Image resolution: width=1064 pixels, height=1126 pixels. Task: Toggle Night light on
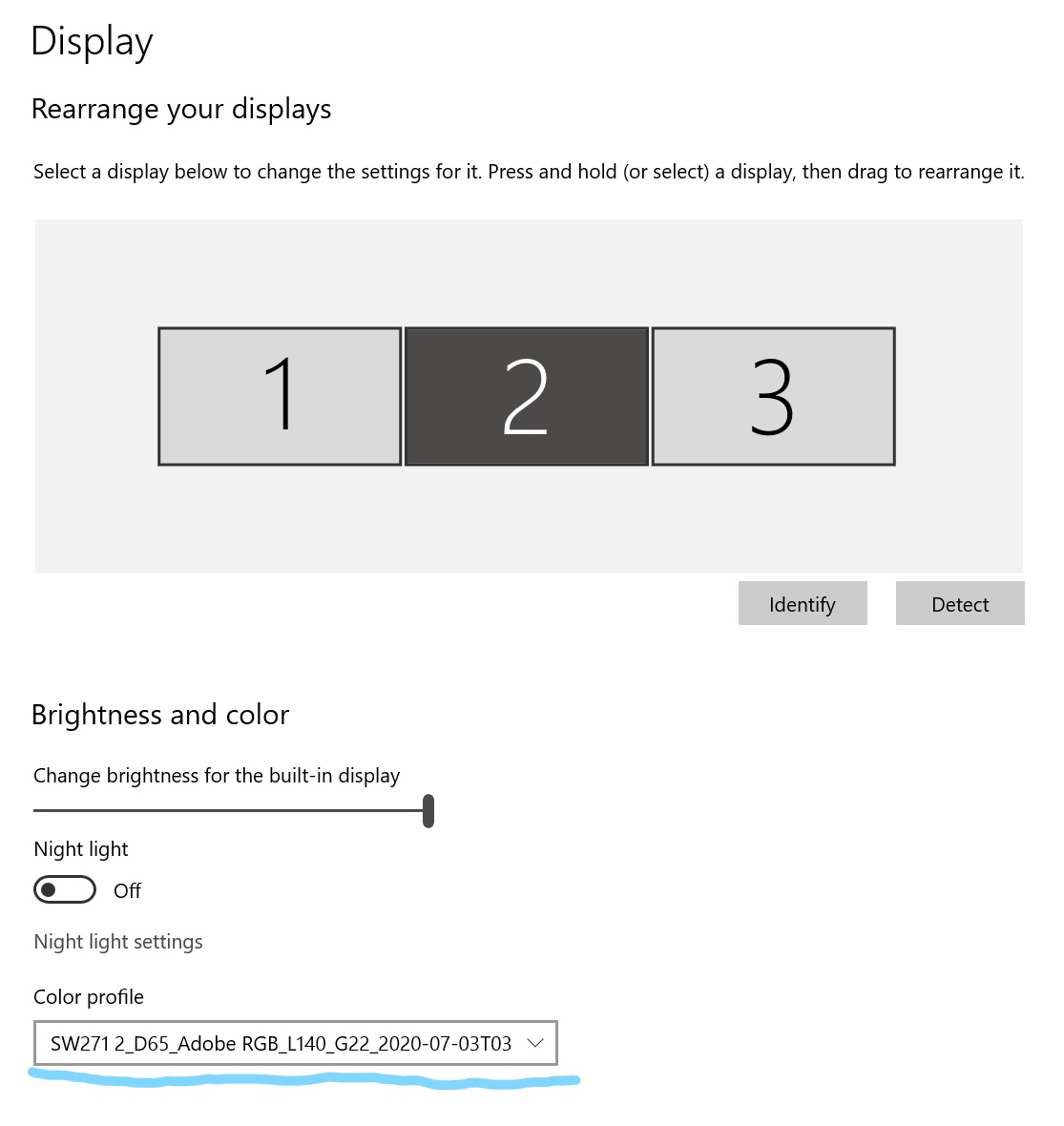64,888
